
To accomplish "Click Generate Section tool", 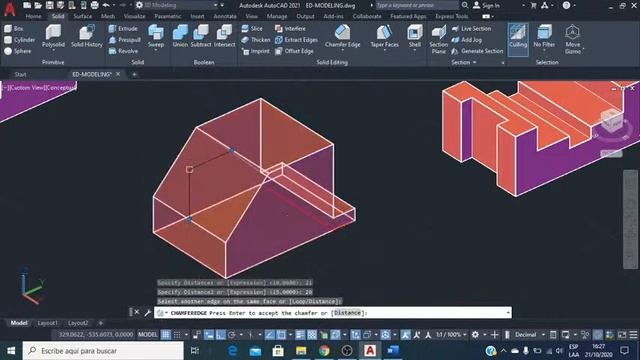I will pyautogui.click(x=477, y=51).
